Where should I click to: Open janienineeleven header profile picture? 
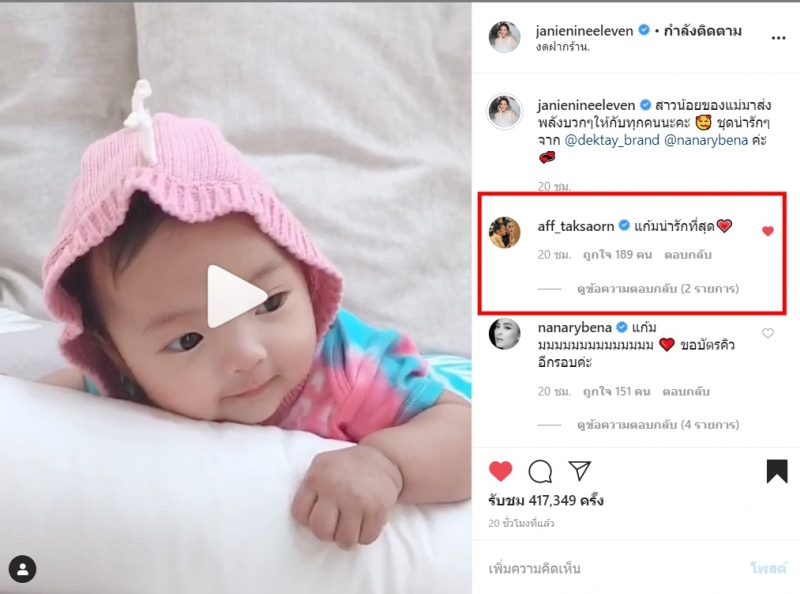(x=505, y=37)
